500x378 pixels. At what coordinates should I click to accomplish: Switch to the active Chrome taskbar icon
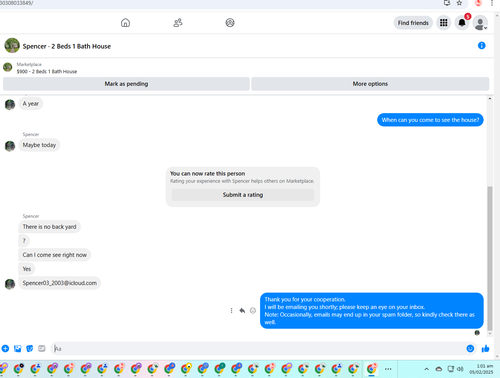pos(371,369)
